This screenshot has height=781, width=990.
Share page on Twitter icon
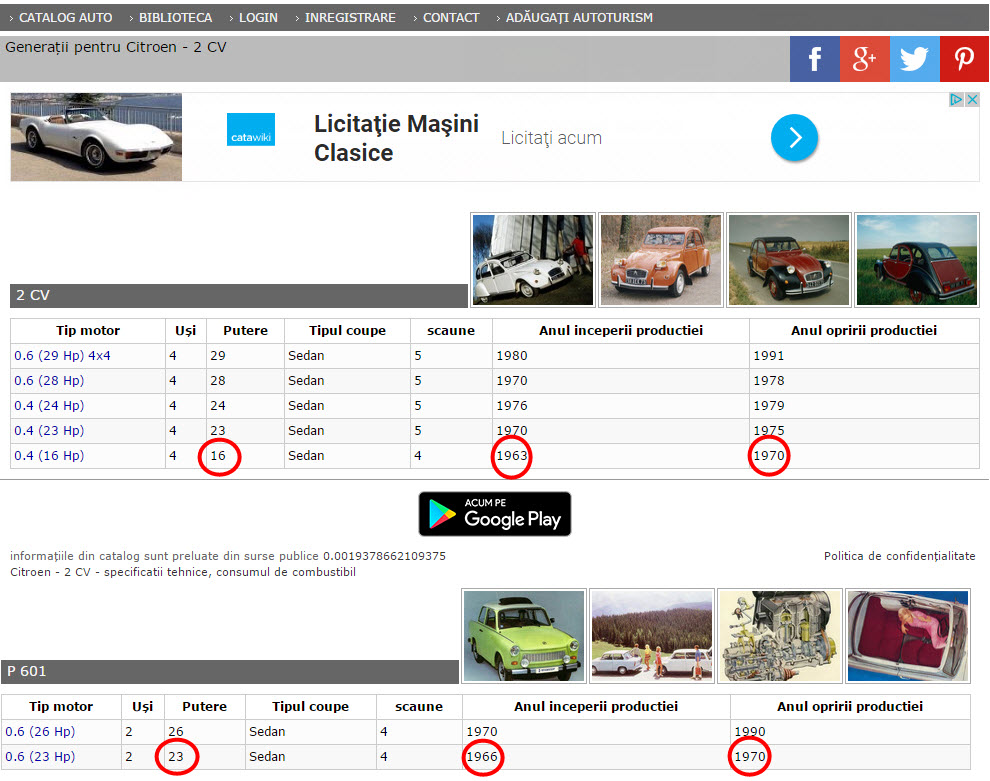coord(914,59)
